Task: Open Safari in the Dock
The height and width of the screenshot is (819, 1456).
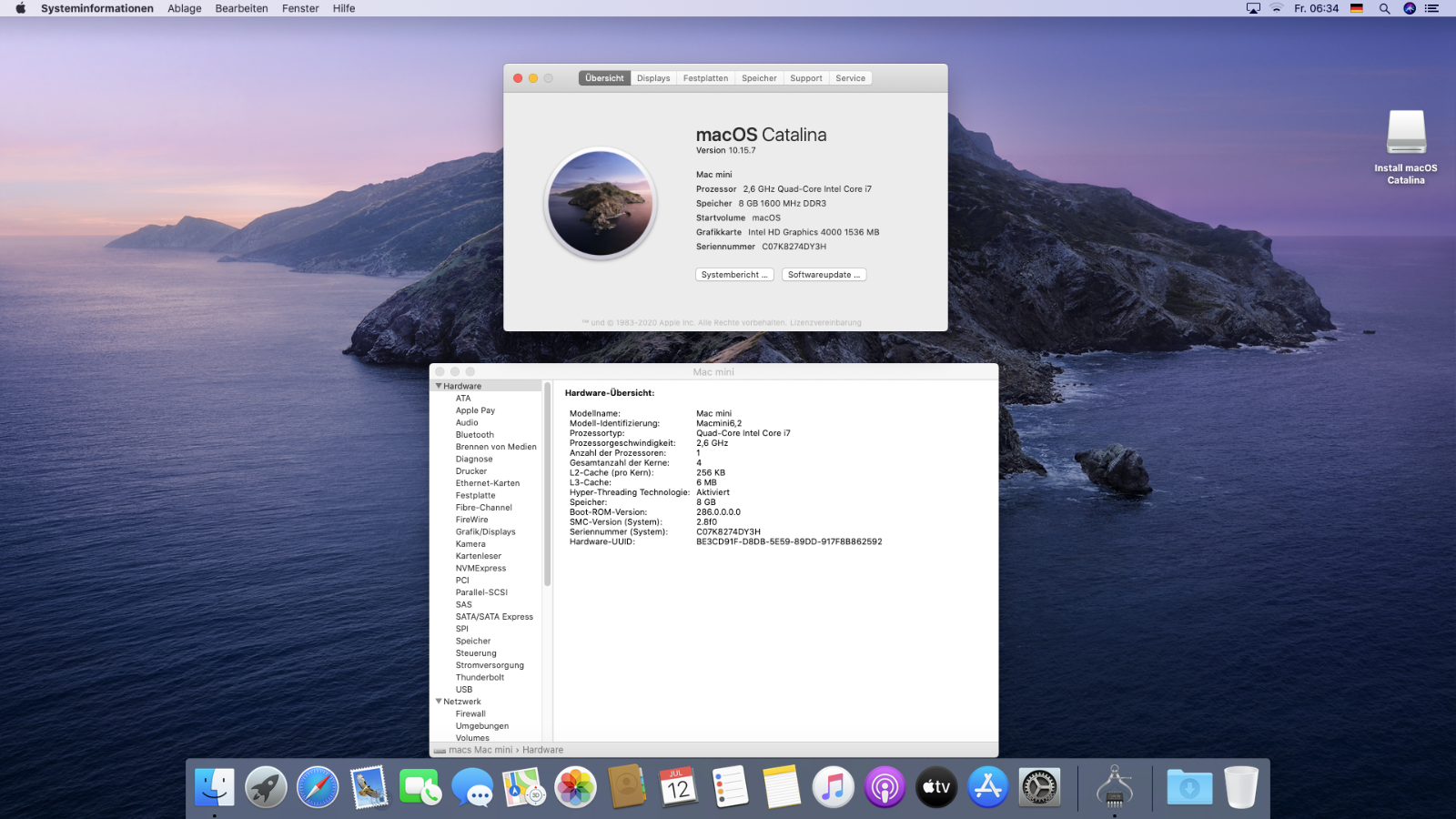Action: [318, 787]
